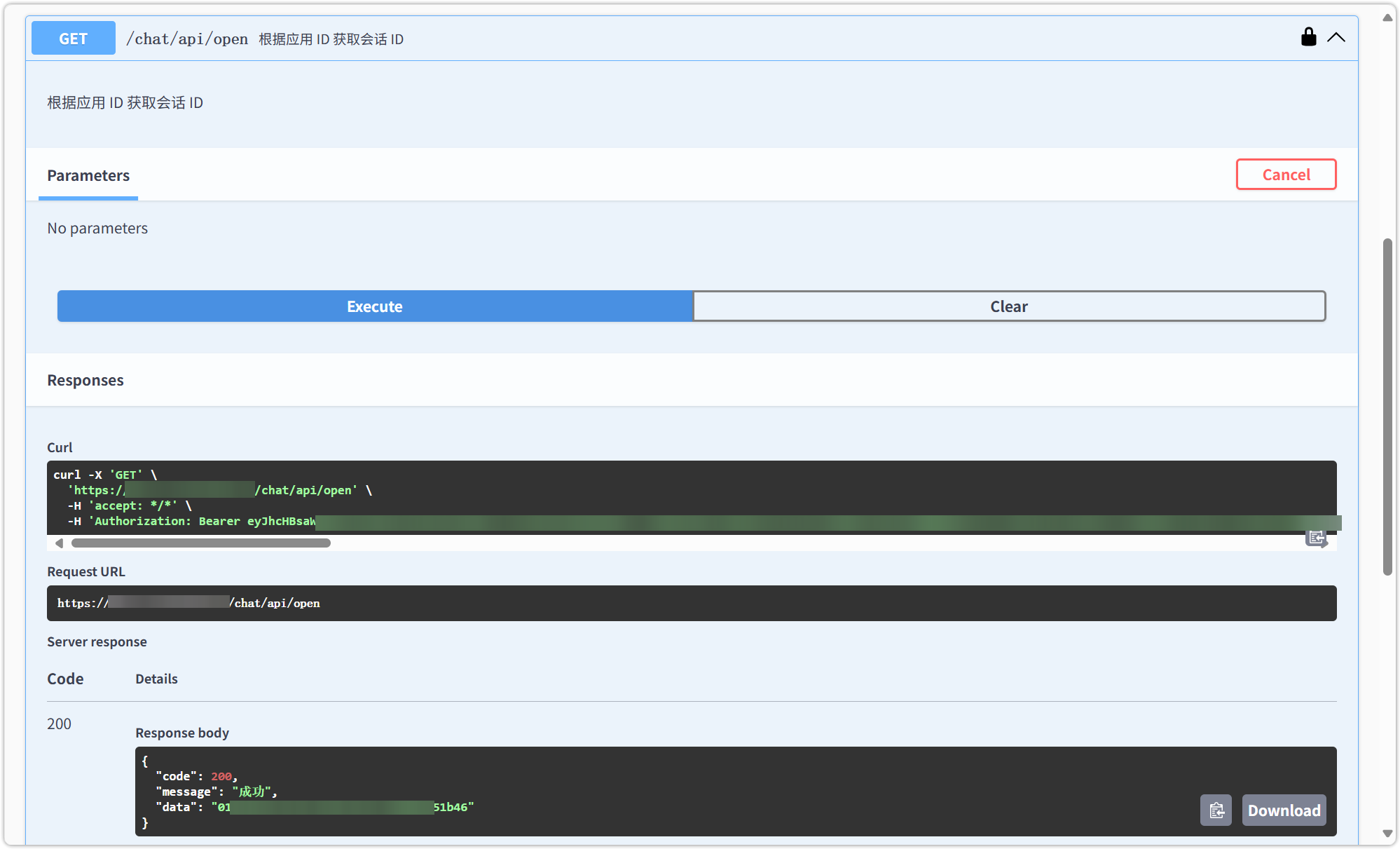Click the curl scrollbar left arrow
Screen dimensions: 1400x849
[59, 543]
